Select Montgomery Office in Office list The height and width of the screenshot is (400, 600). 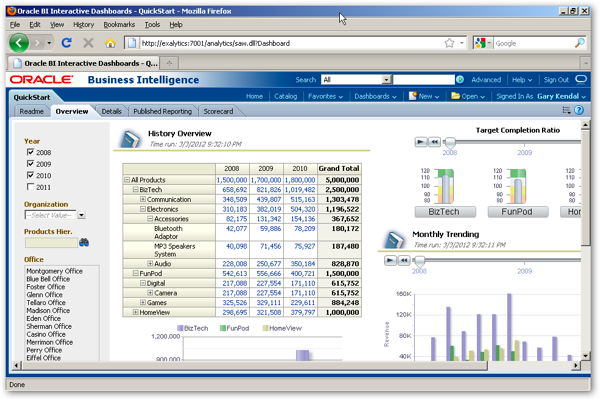pyautogui.click(x=54, y=271)
